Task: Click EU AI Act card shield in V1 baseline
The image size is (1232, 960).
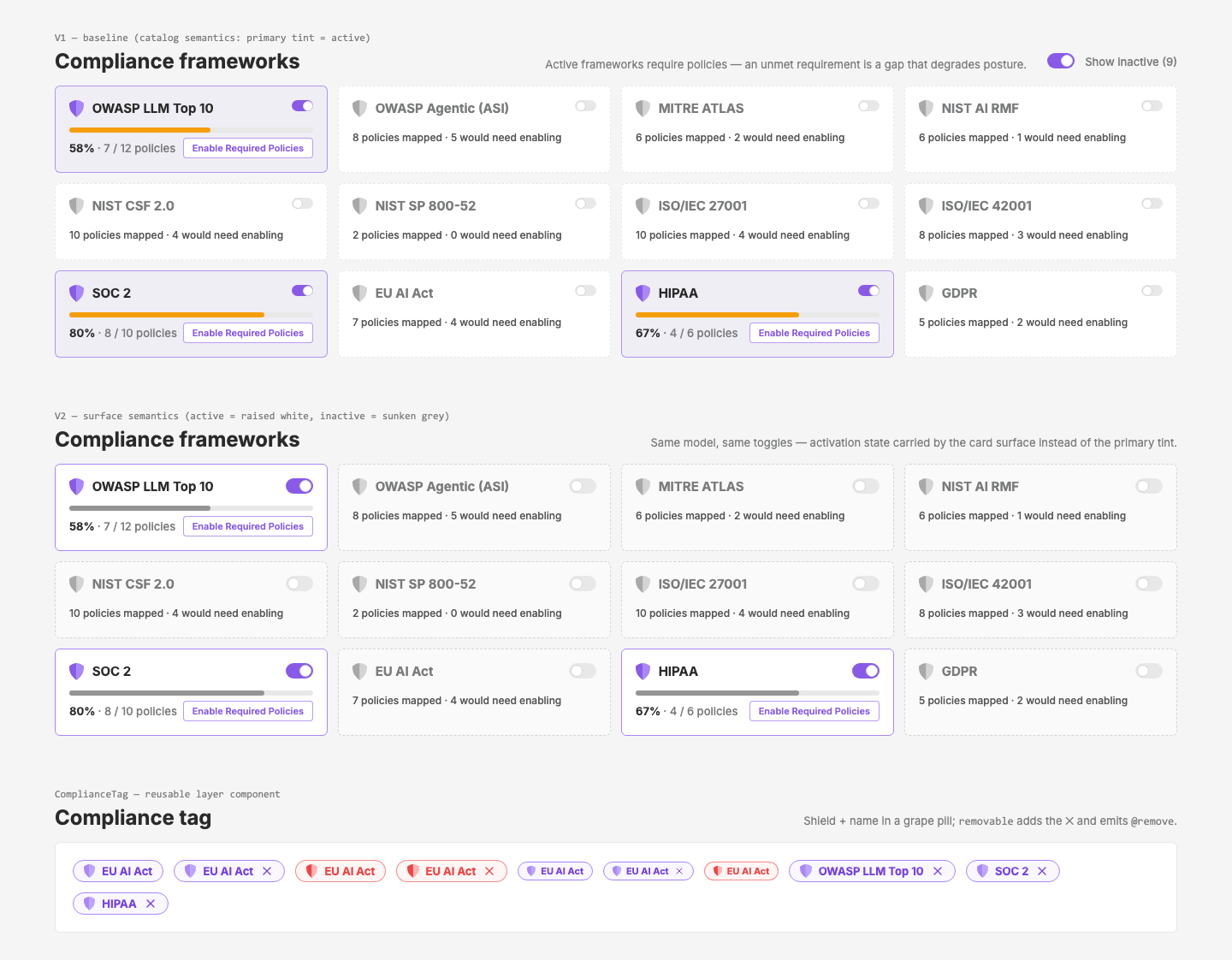Action: [360, 293]
